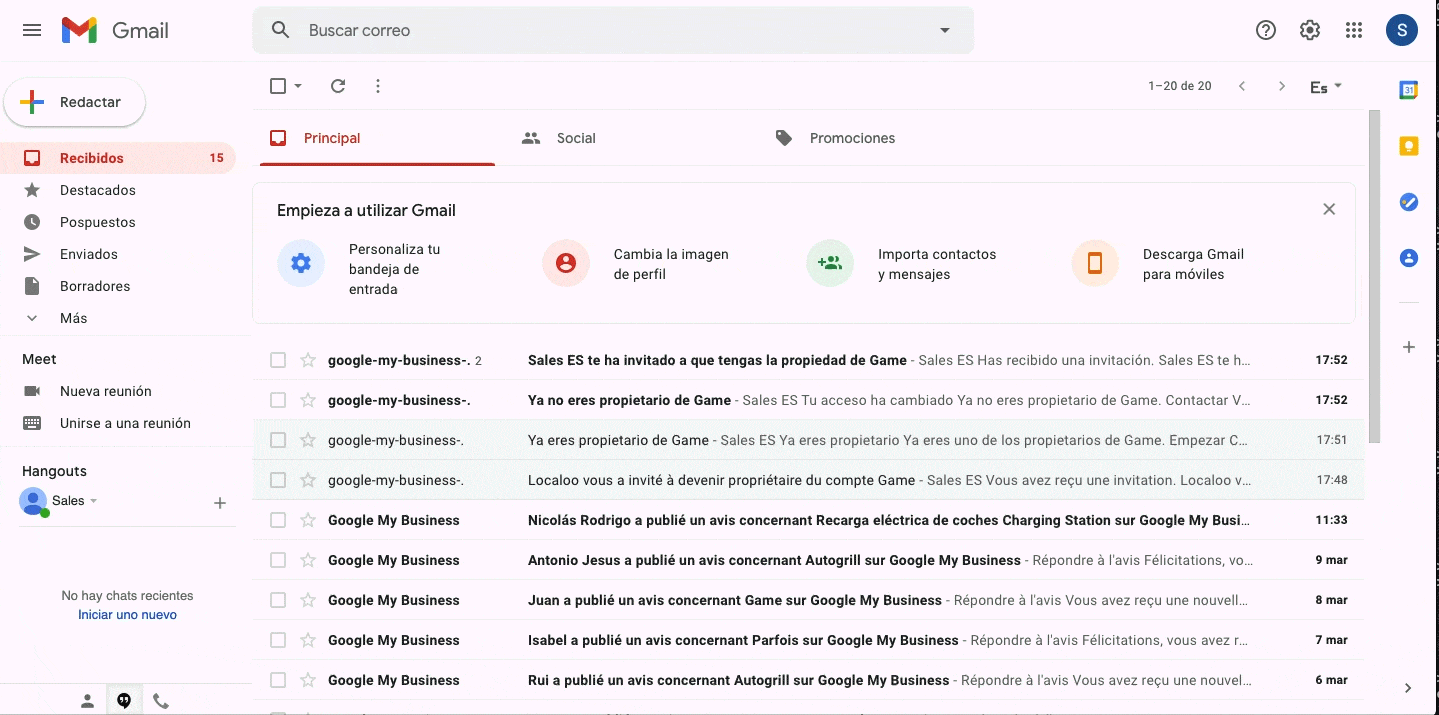Start a new Hangouts chat with plus
Screen dimensions: 1439x715
(220, 503)
